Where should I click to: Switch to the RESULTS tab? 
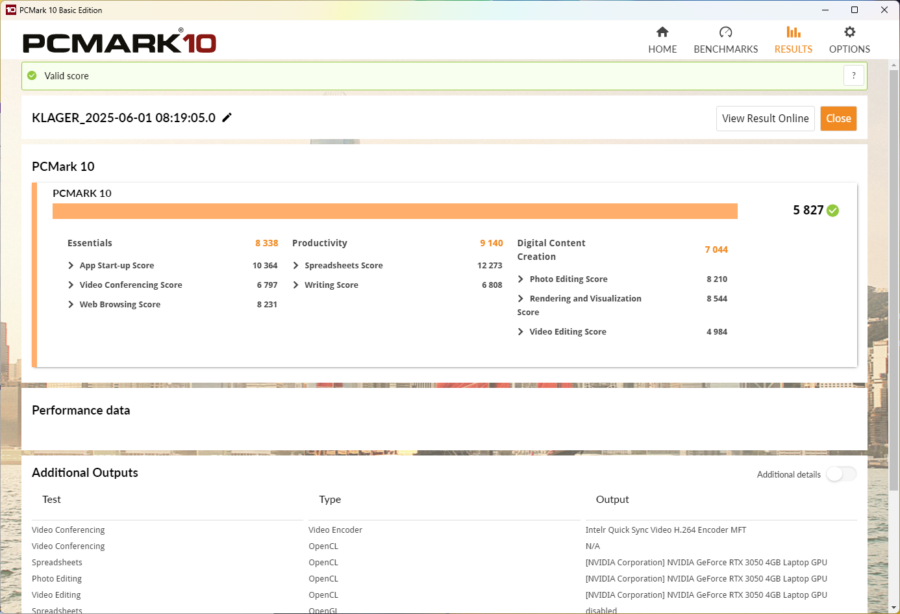(x=793, y=40)
